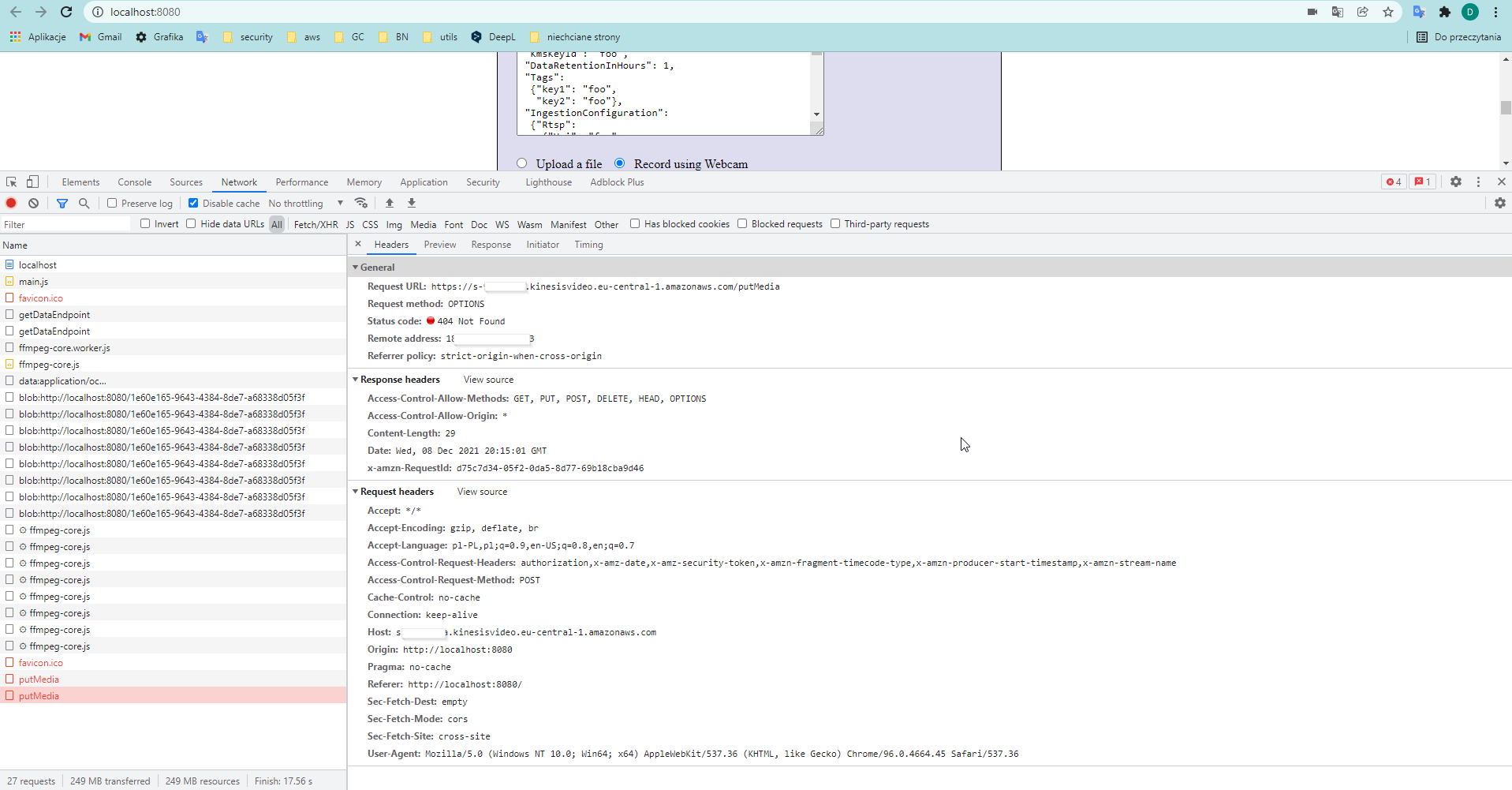
Task: Enable Preserve log
Action: tap(112, 203)
